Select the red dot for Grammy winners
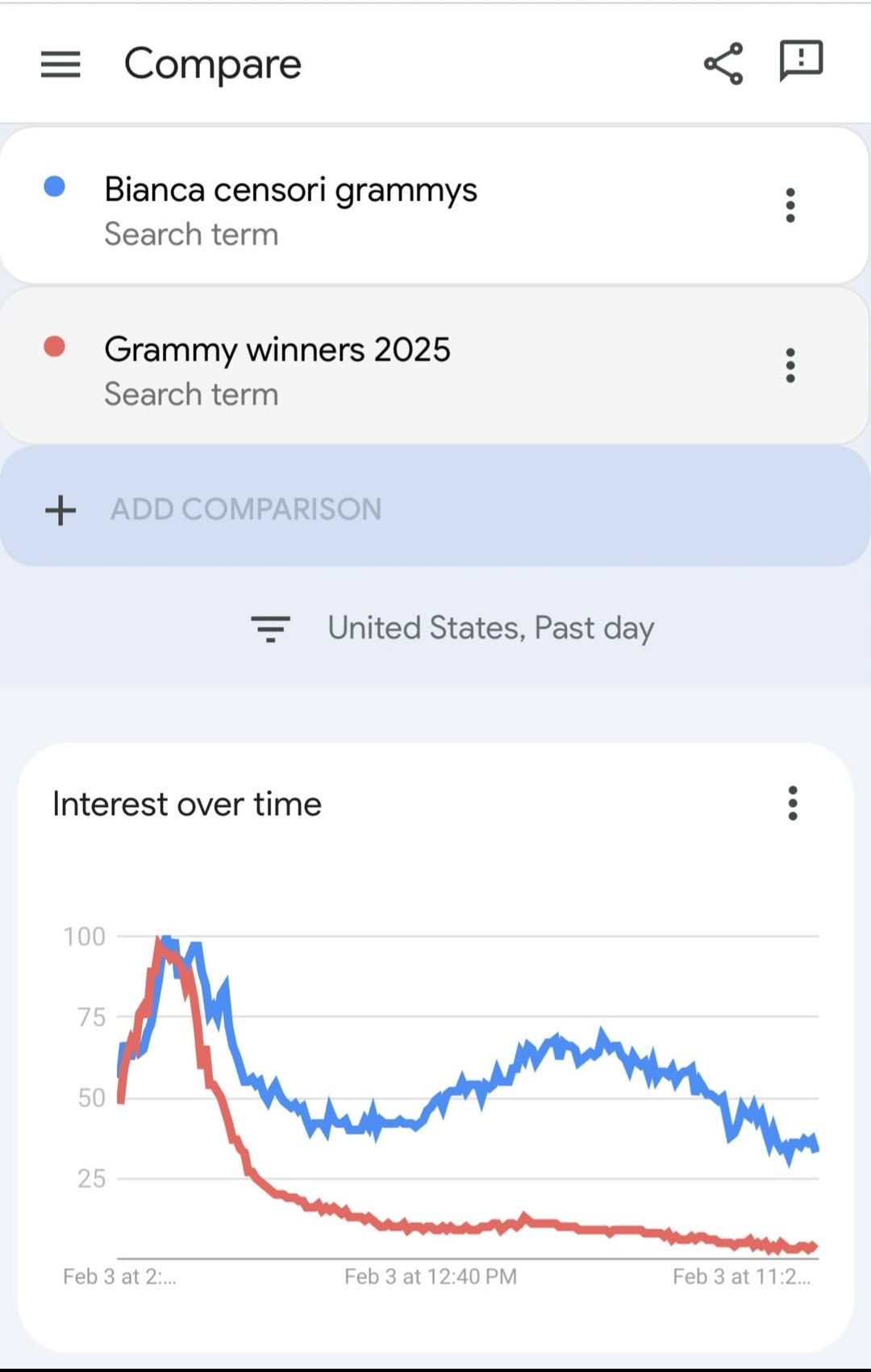The image size is (871, 1372). point(55,347)
